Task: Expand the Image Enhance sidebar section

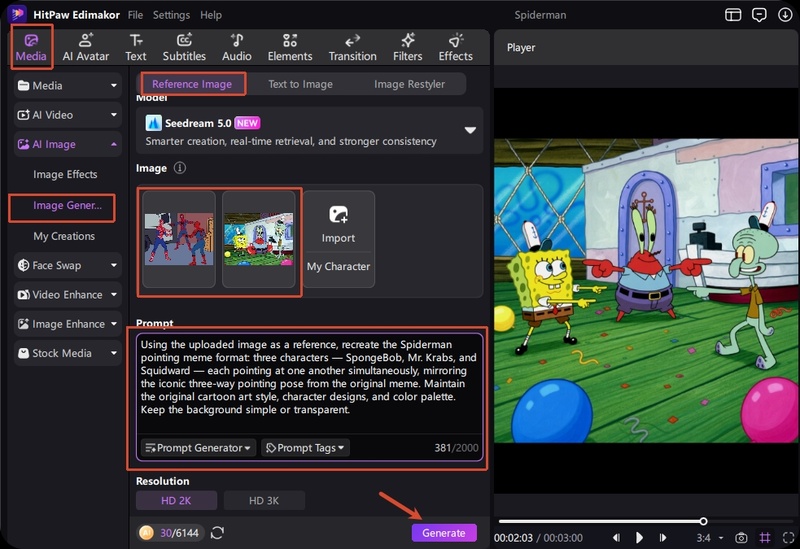Action: coord(67,324)
